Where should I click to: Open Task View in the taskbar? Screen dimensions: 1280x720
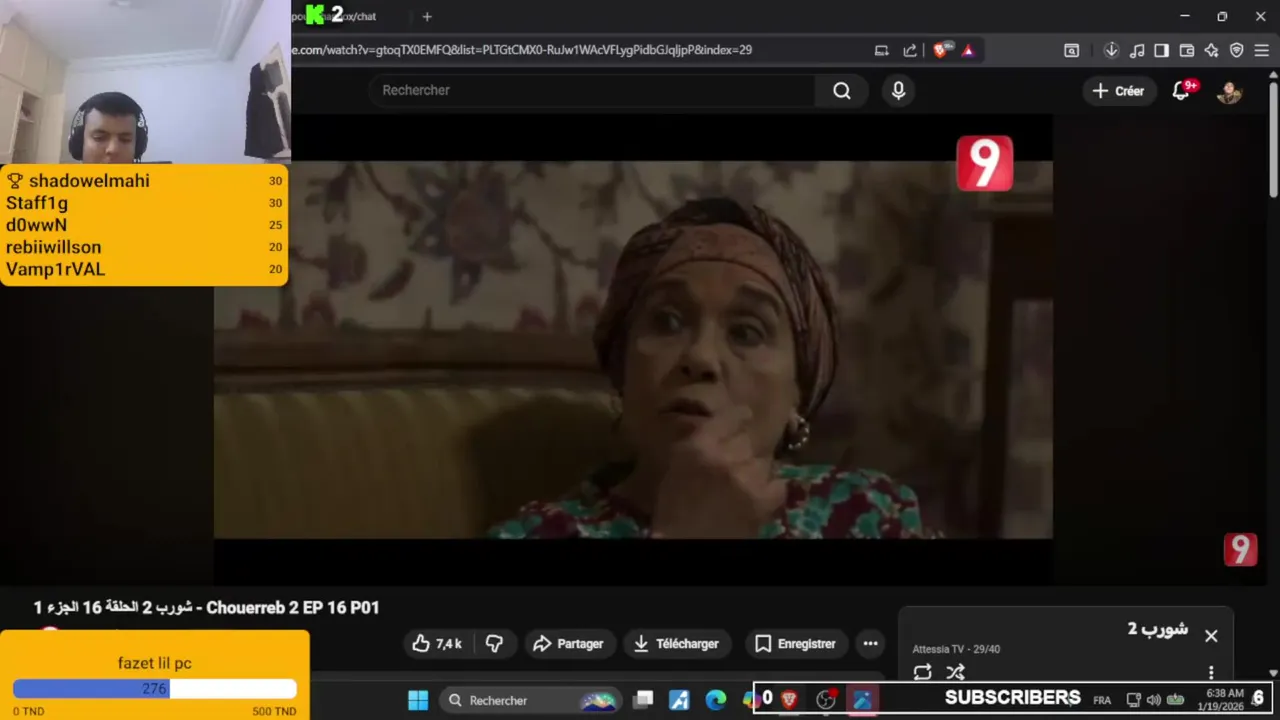644,700
